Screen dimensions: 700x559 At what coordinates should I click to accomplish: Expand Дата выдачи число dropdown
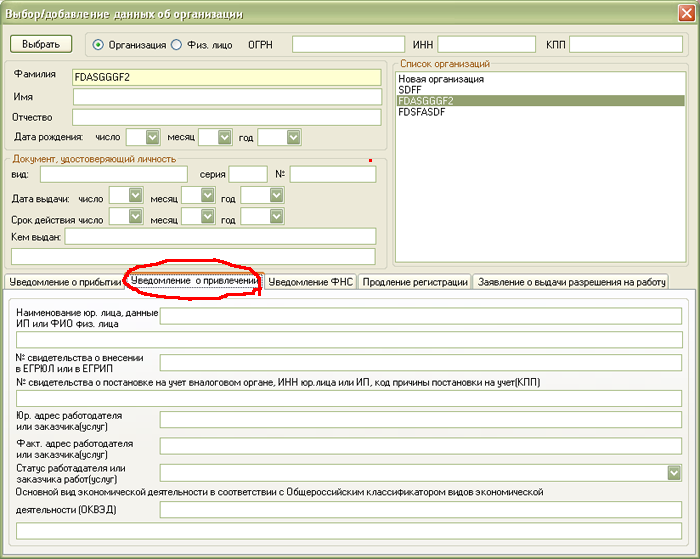point(135,195)
